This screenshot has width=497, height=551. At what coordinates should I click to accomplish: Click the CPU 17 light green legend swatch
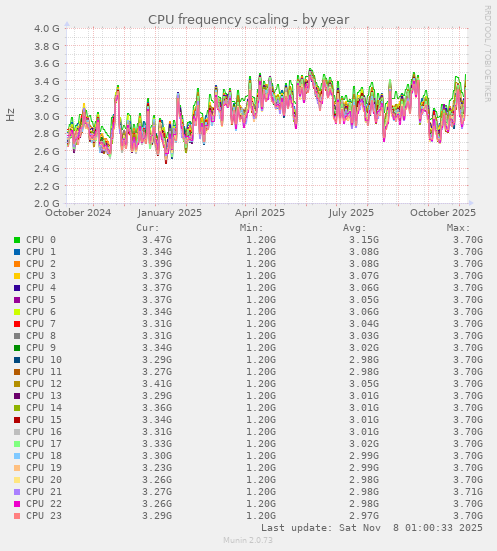tap(17, 444)
